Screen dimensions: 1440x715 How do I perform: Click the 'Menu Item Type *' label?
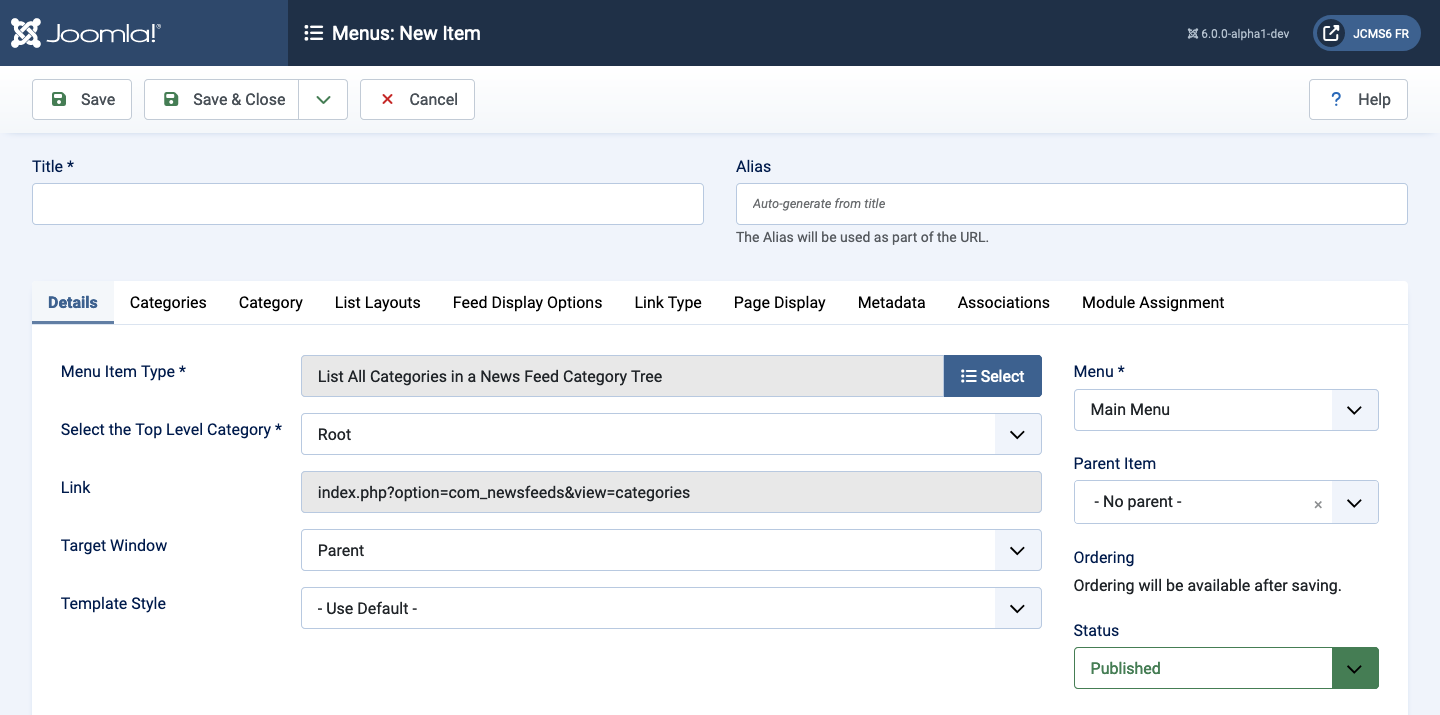click(x=124, y=371)
